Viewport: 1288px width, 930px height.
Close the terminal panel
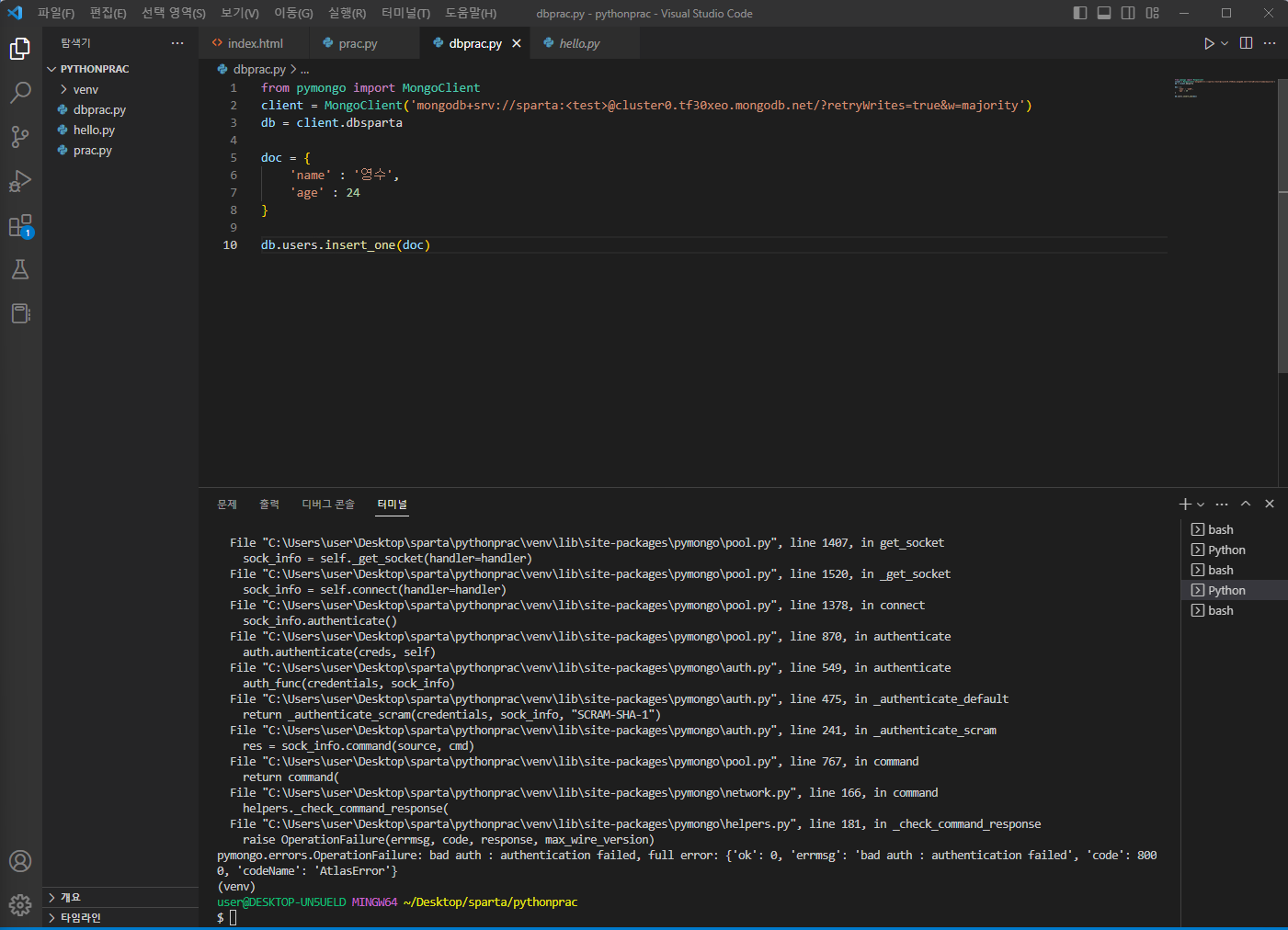point(1270,504)
